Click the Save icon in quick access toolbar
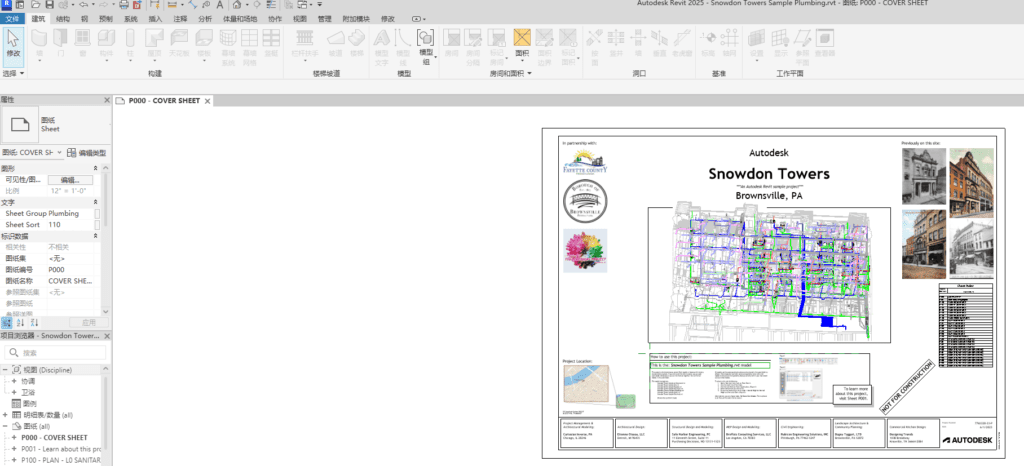Screen dimensions: 1024x466 50,5
